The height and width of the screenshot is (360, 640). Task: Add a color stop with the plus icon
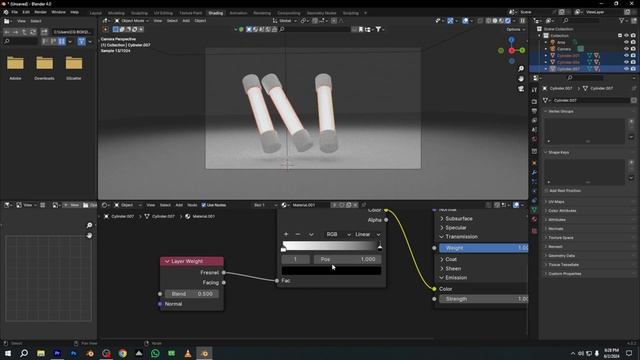pyautogui.click(x=286, y=234)
